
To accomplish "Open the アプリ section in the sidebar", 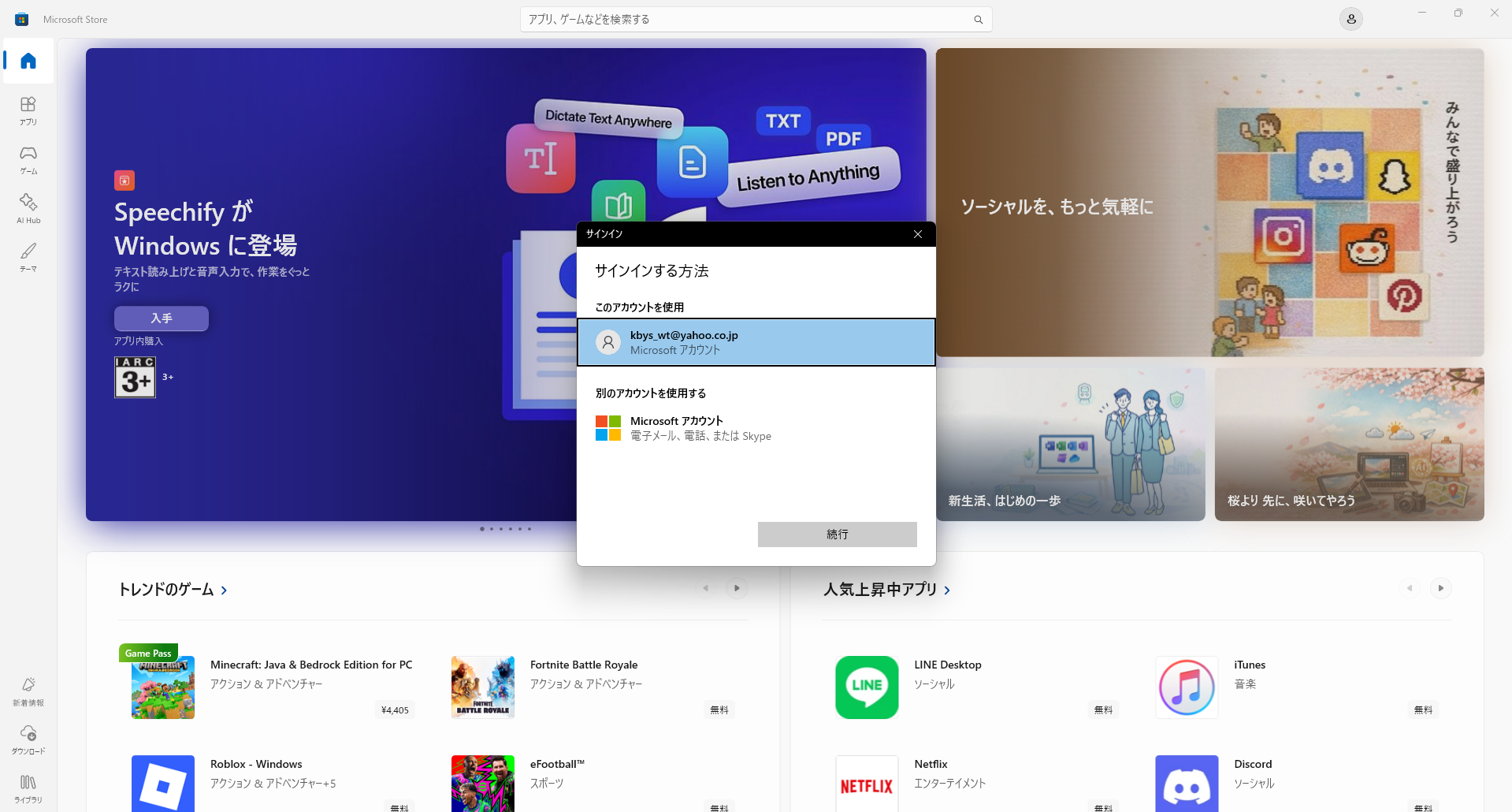I will click(28, 110).
